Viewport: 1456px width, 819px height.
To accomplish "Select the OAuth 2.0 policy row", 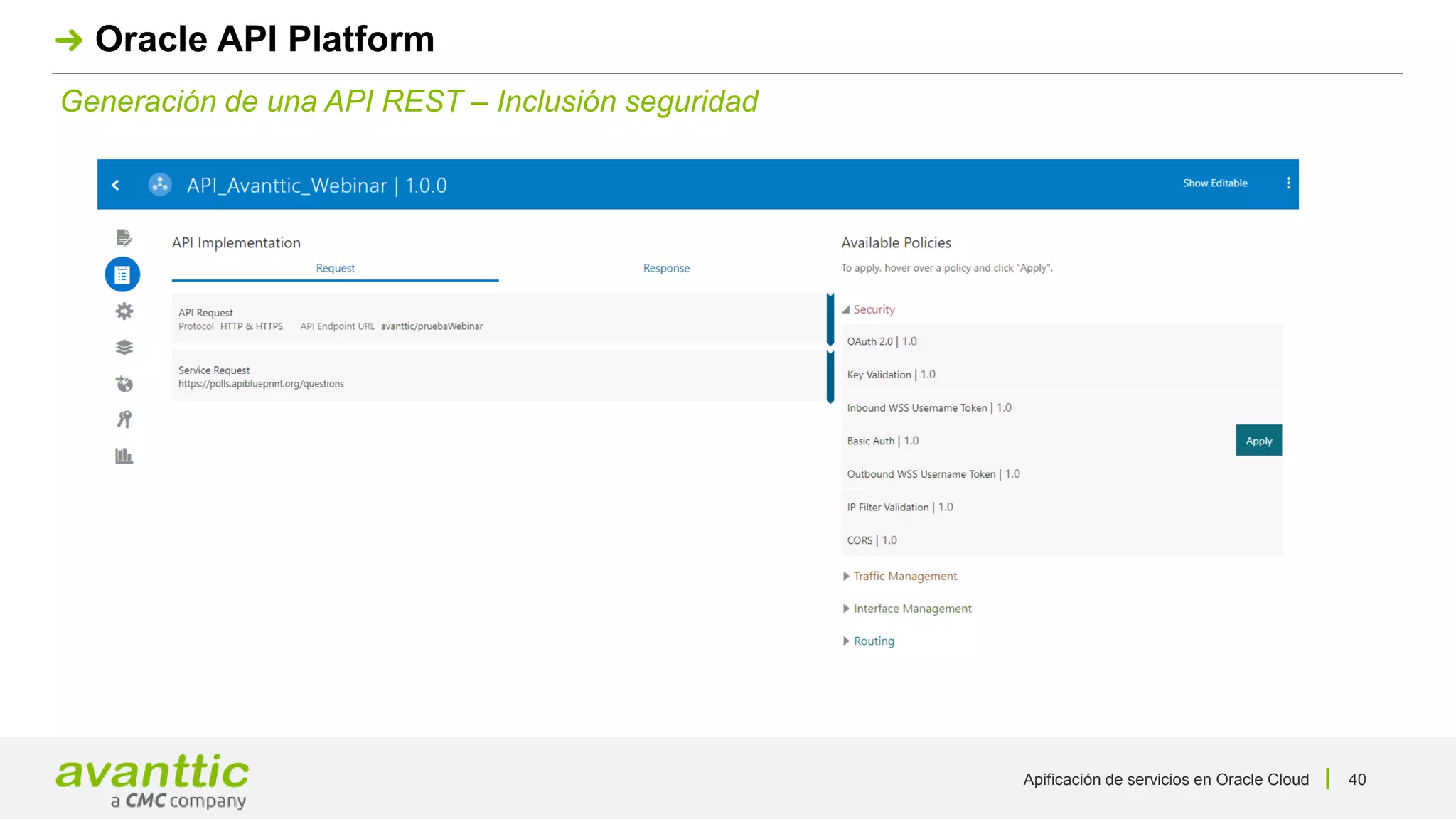I will [x=1061, y=341].
